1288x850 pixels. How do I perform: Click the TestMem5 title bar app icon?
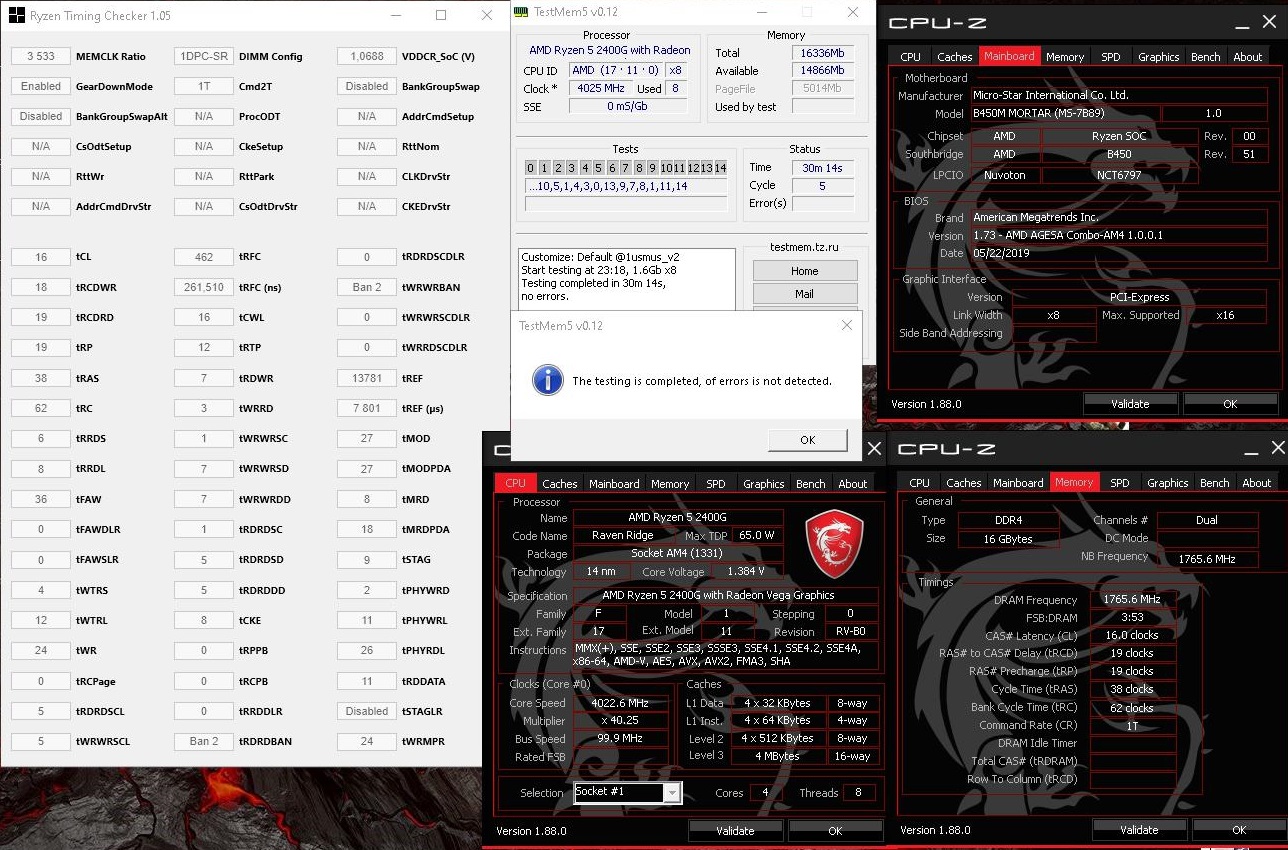[520, 12]
